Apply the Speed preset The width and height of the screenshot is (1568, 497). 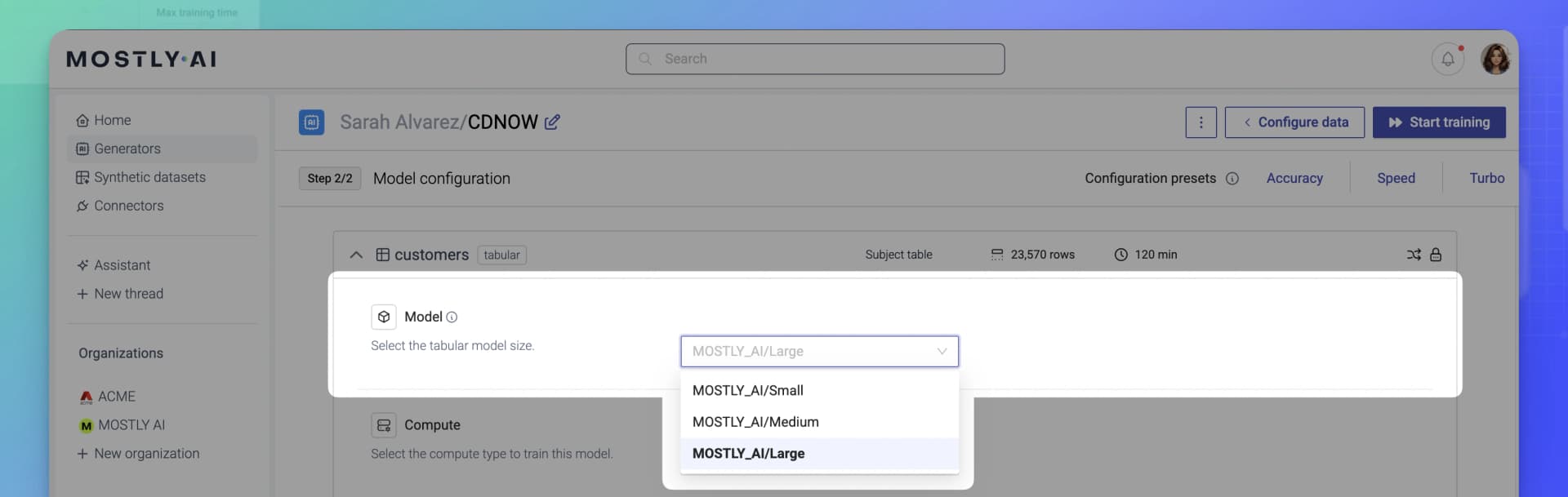point(1396,178)
